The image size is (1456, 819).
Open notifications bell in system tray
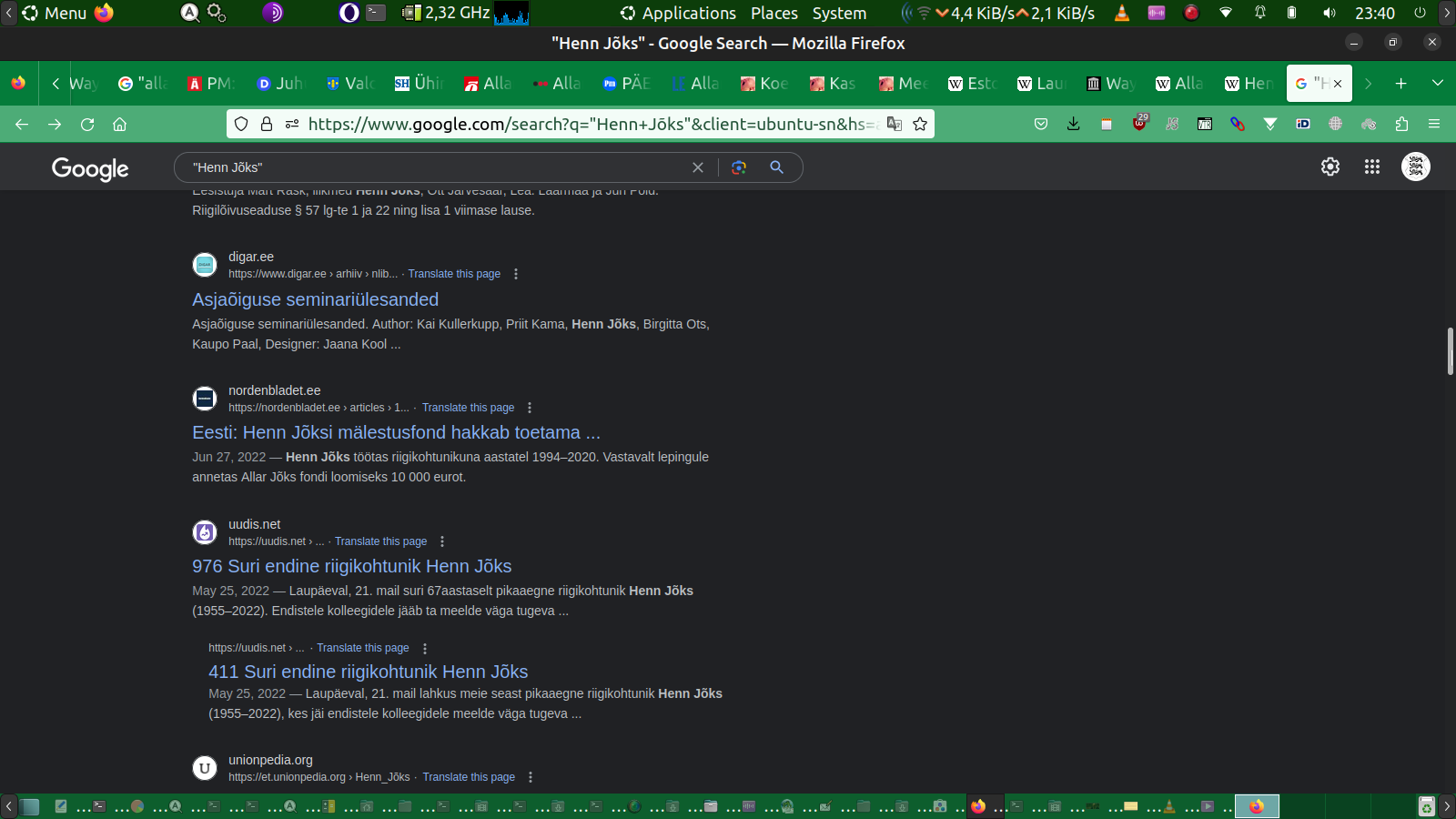tap(1260, 13)
